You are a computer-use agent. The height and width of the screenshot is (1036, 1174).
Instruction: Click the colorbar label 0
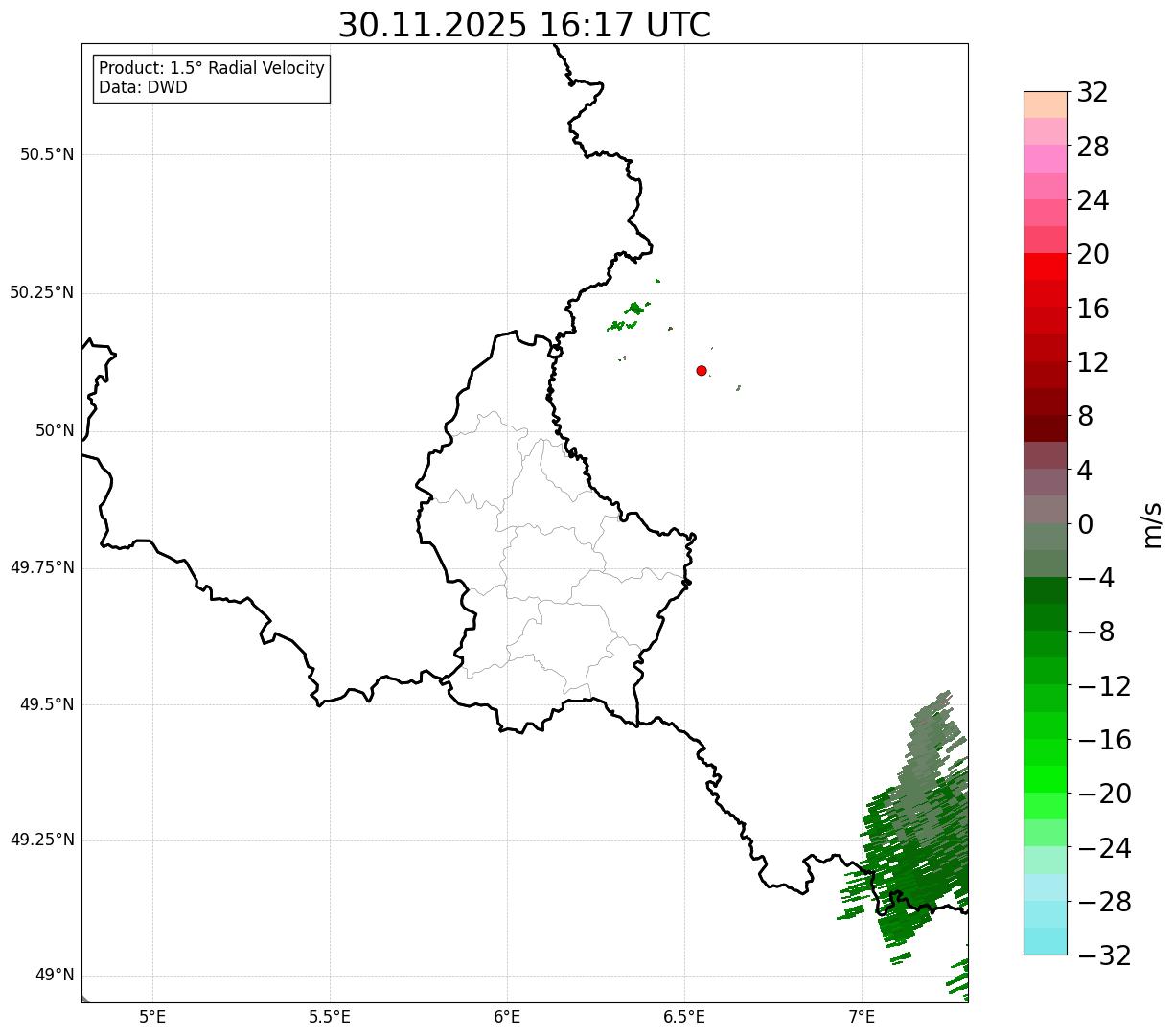(1085, 525)
